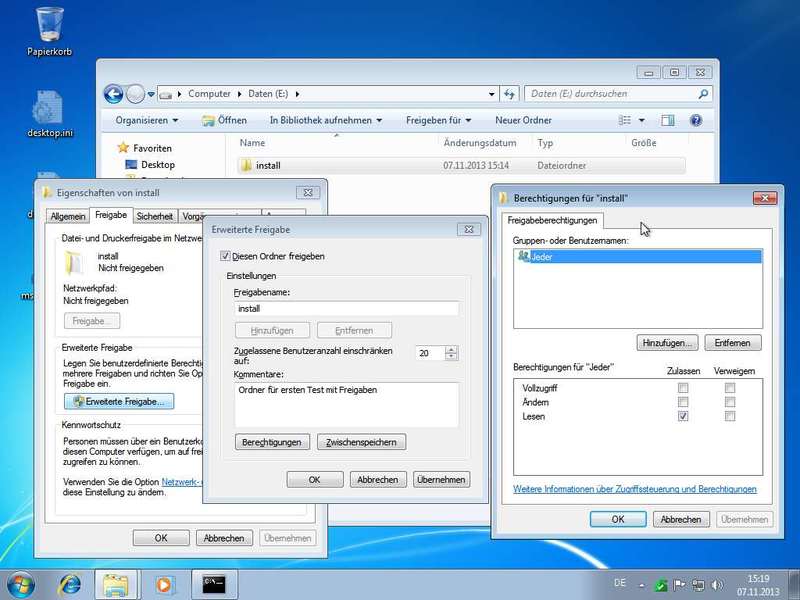The image size is (800, 600).
Task: Allow Vollzugriff permission for Jeder
Action: (683, 387)
